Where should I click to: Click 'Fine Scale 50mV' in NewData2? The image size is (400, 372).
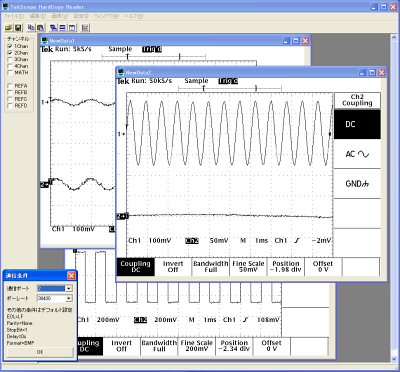click(248, 267)
